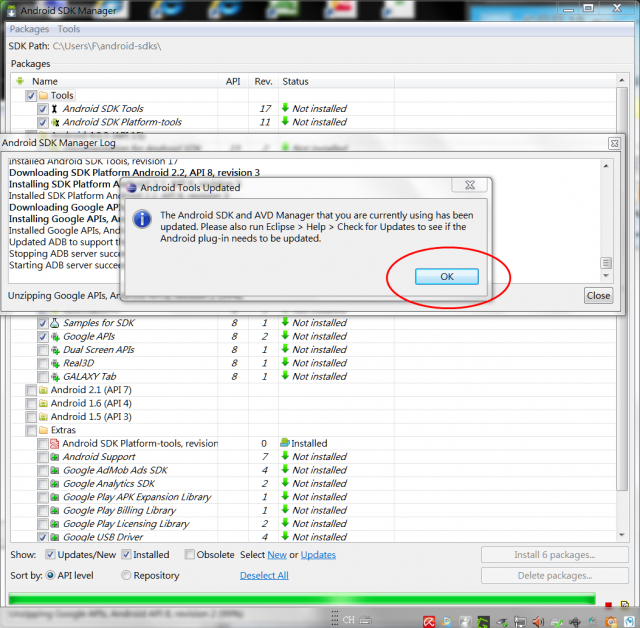Click the Google Analytics SDK icon

click(55, 484)
